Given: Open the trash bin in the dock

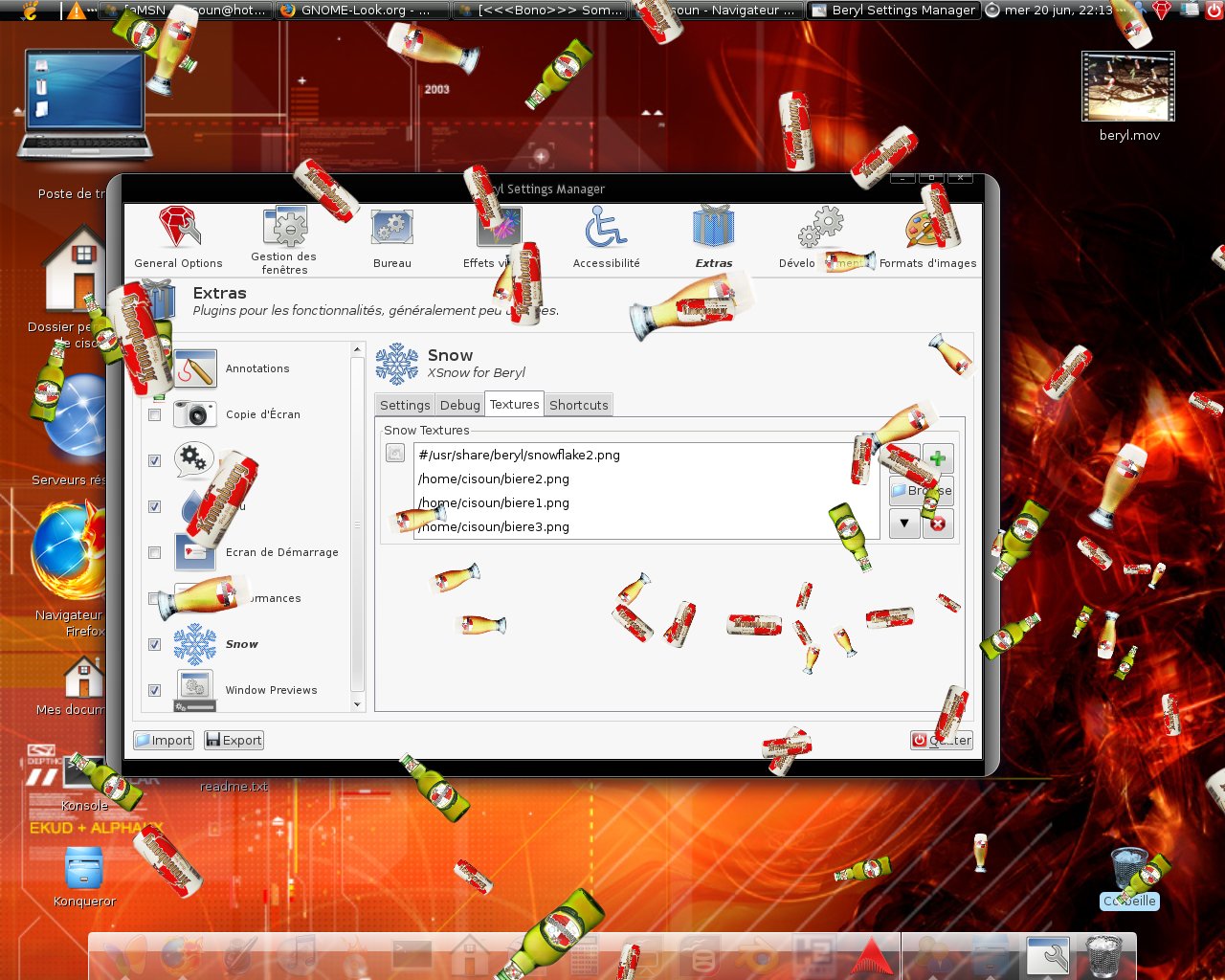Looking at the screenshot, I should click(x=1103, y=956).
